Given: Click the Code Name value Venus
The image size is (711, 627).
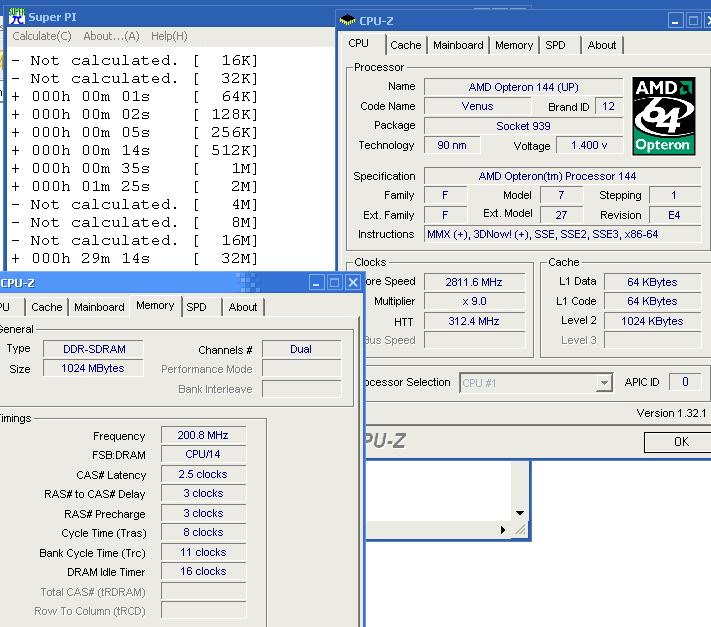Looking at the screenshot, I should 477,106.
